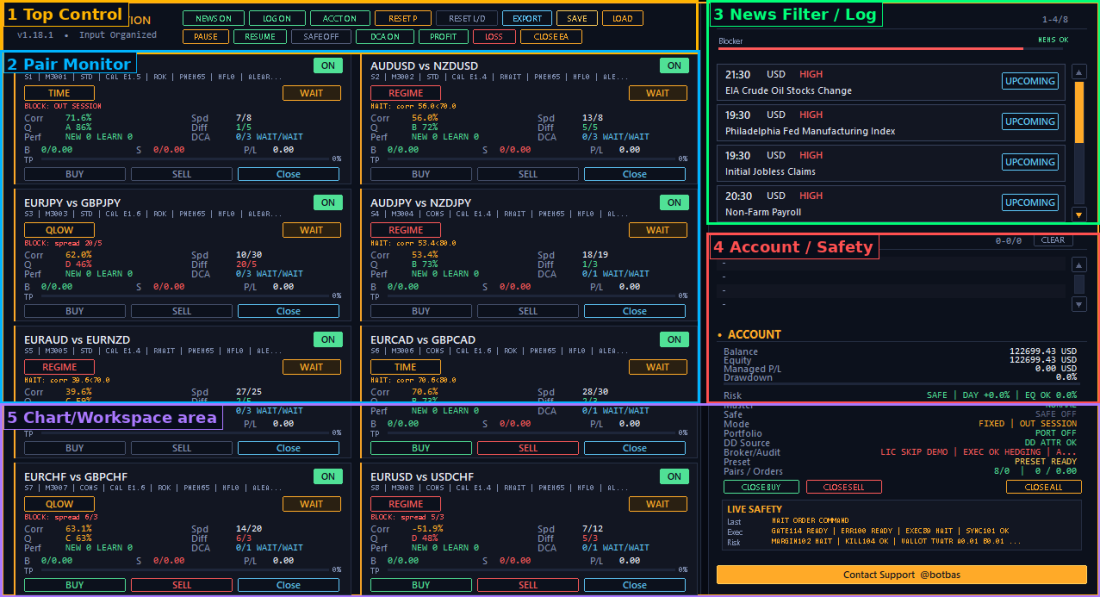Click the Balance value 122699.43 USD
The height and width of the screenshot is (597, 1100).
1042,351
